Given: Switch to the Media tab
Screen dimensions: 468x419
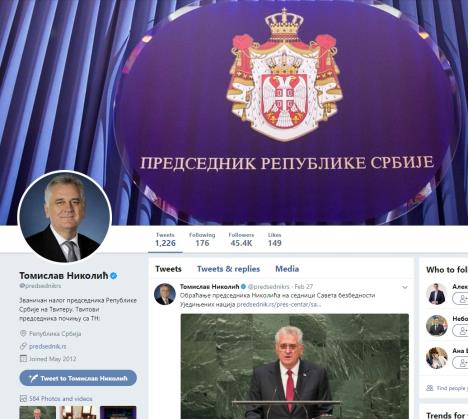Looking at the screenshot, I should point(287,269).
